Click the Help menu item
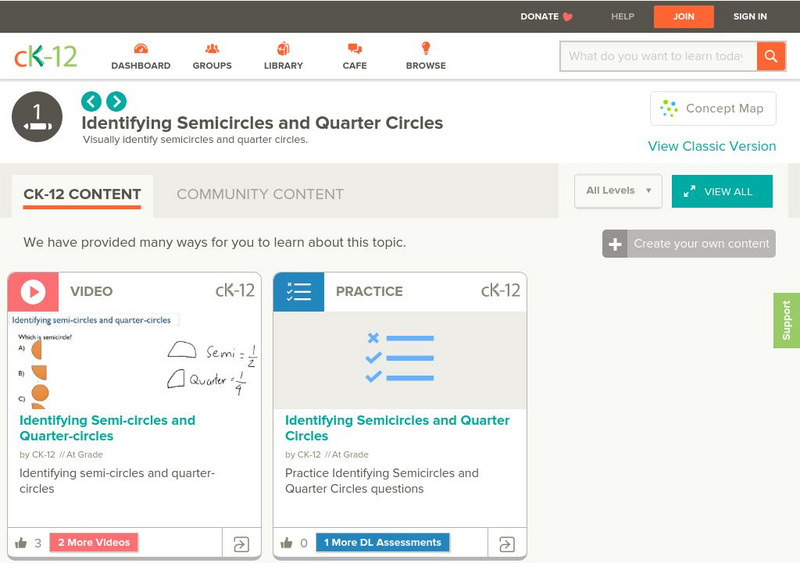Viewport: 800px width, 563px height. 622,17
